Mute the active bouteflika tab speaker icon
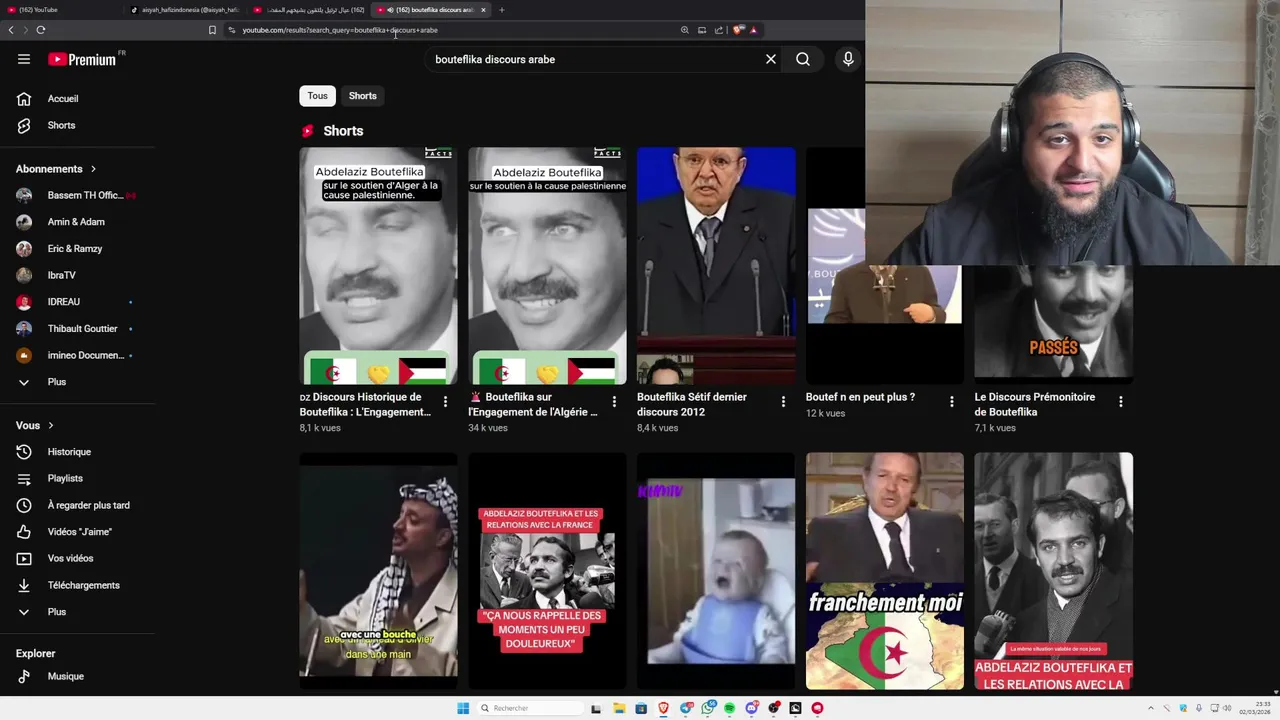The height and width of the screenshot is (720, 1280). (390, 10)
